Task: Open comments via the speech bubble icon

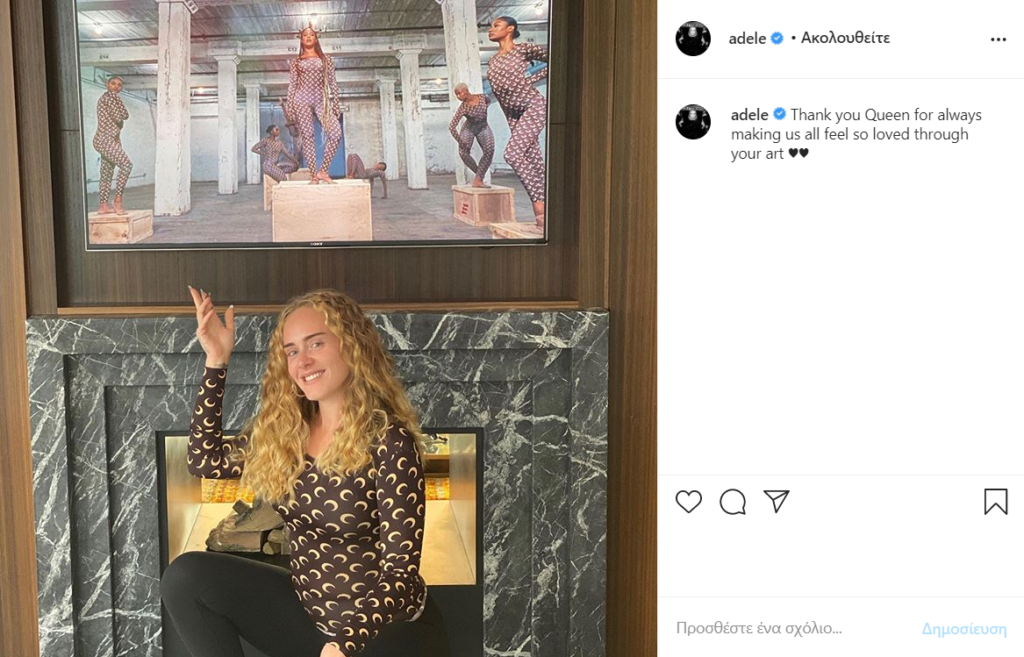Action: pyautogui.click(x=733, y=502)
